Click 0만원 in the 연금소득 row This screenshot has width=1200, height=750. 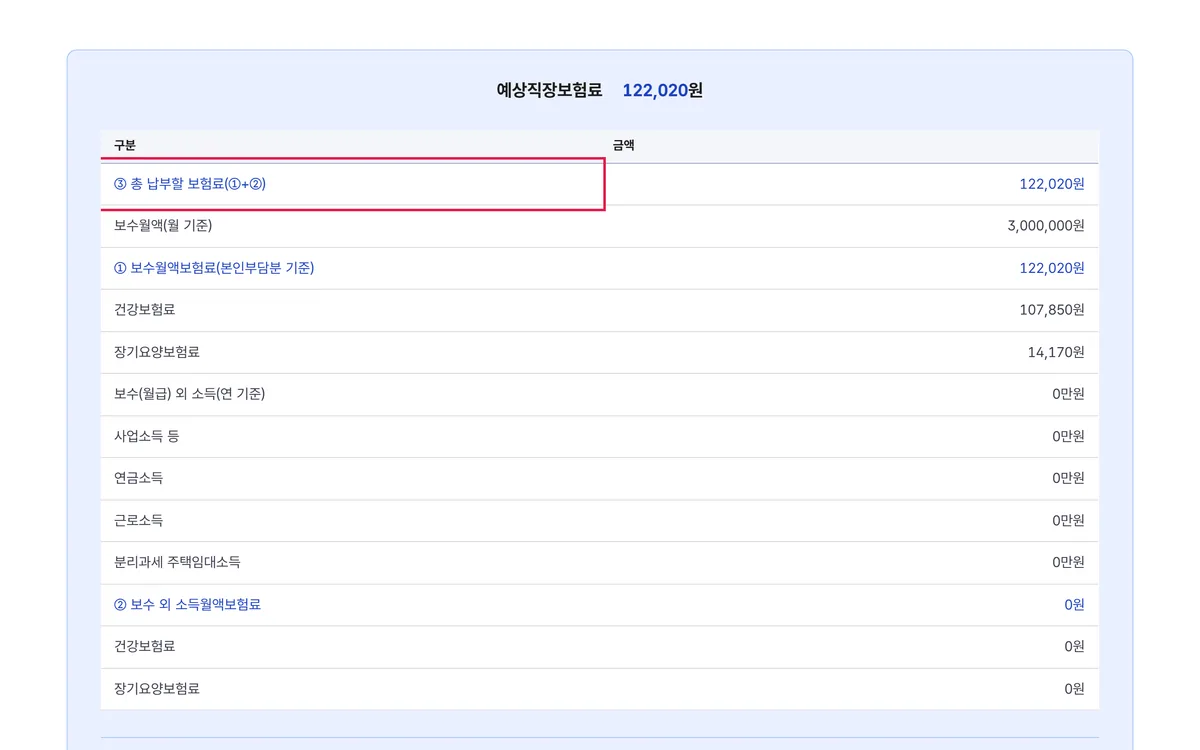[x=1068, y=478]
